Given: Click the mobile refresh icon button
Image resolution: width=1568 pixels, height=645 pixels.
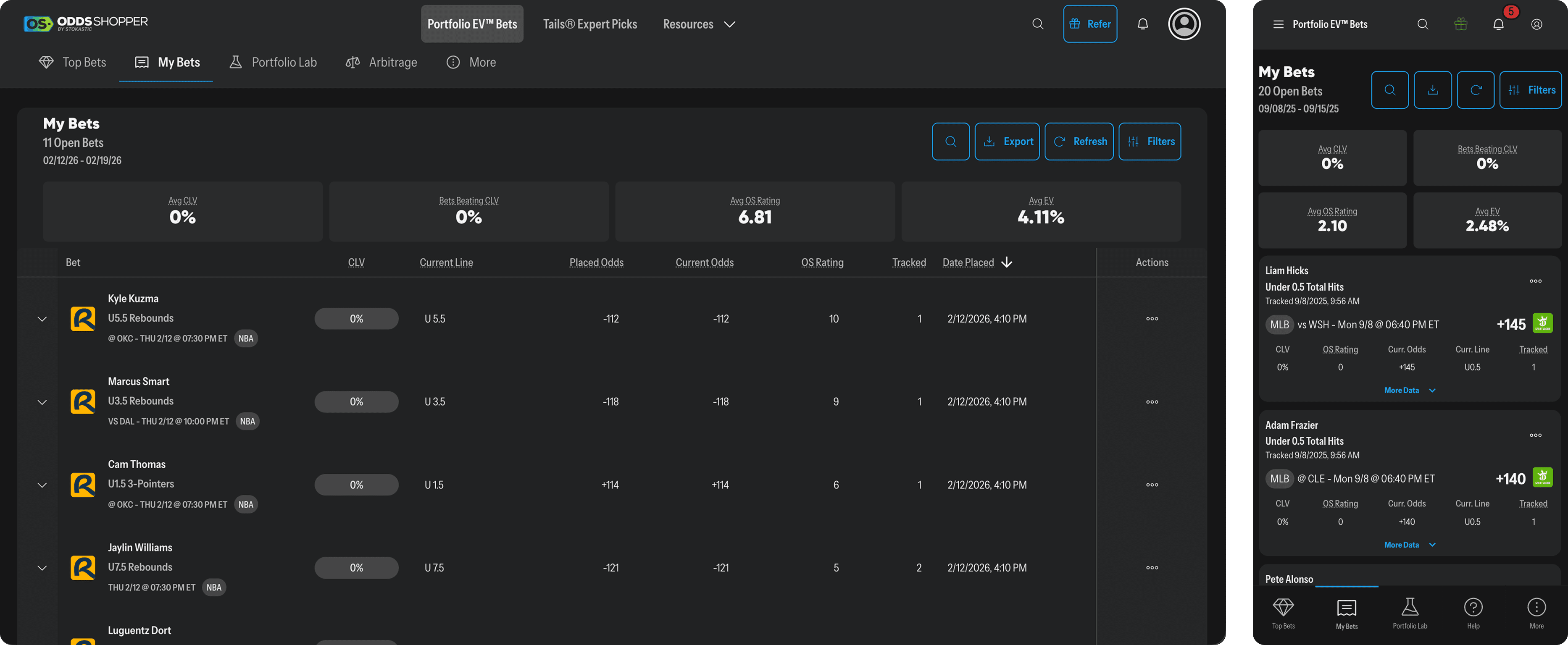Looking at the screenshot, I should [x=1476, y=90].
